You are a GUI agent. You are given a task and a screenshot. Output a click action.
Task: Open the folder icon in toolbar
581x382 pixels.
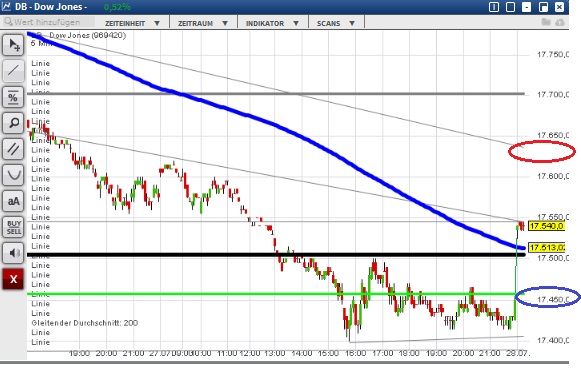click(546, 22)
